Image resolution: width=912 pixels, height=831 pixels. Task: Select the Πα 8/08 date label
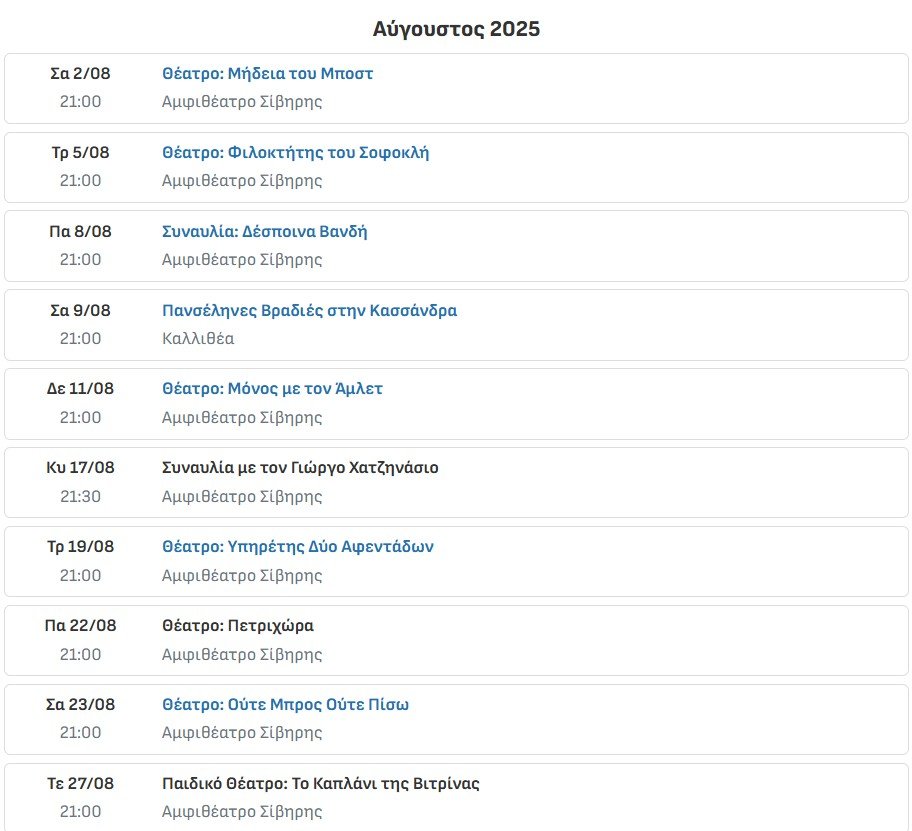[80, 232]
